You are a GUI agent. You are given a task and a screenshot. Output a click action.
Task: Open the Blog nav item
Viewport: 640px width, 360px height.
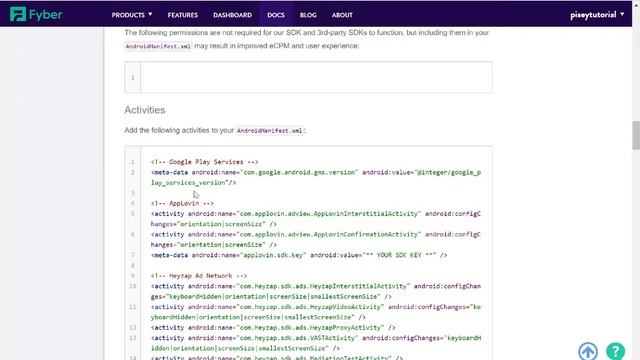(308, 15)
